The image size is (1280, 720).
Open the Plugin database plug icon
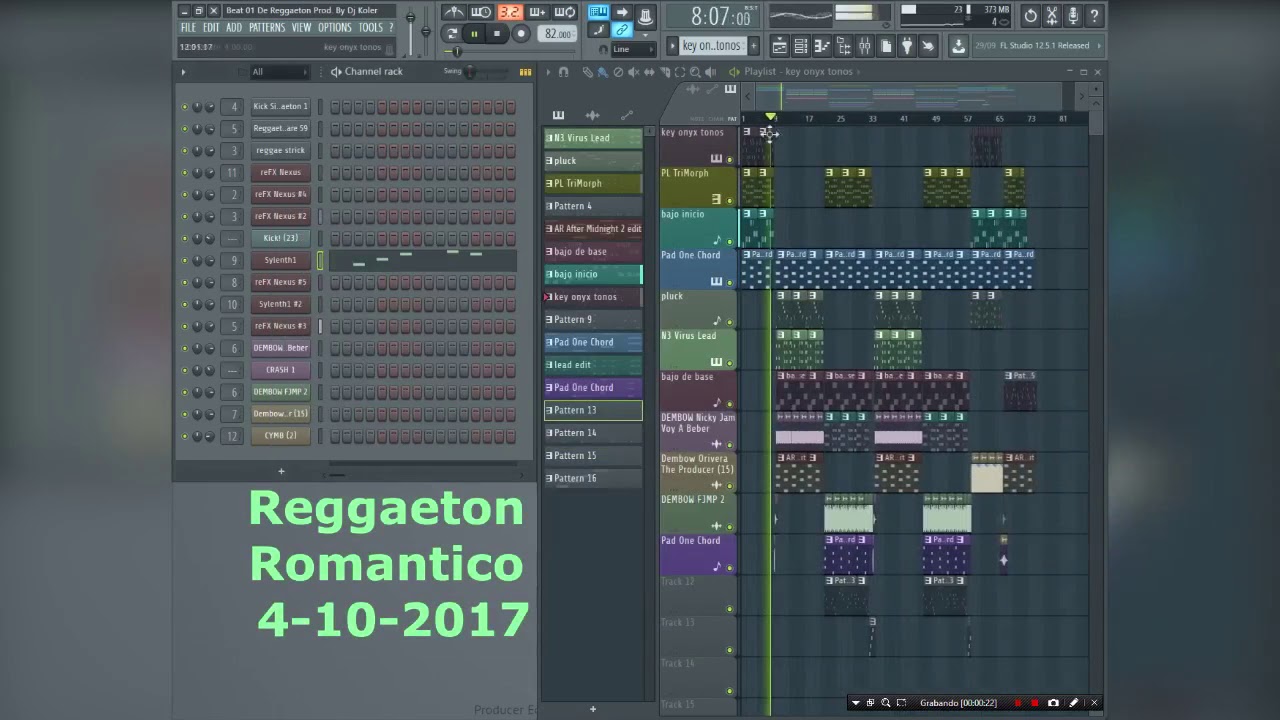pyautogui.click(x=907, y=46)
